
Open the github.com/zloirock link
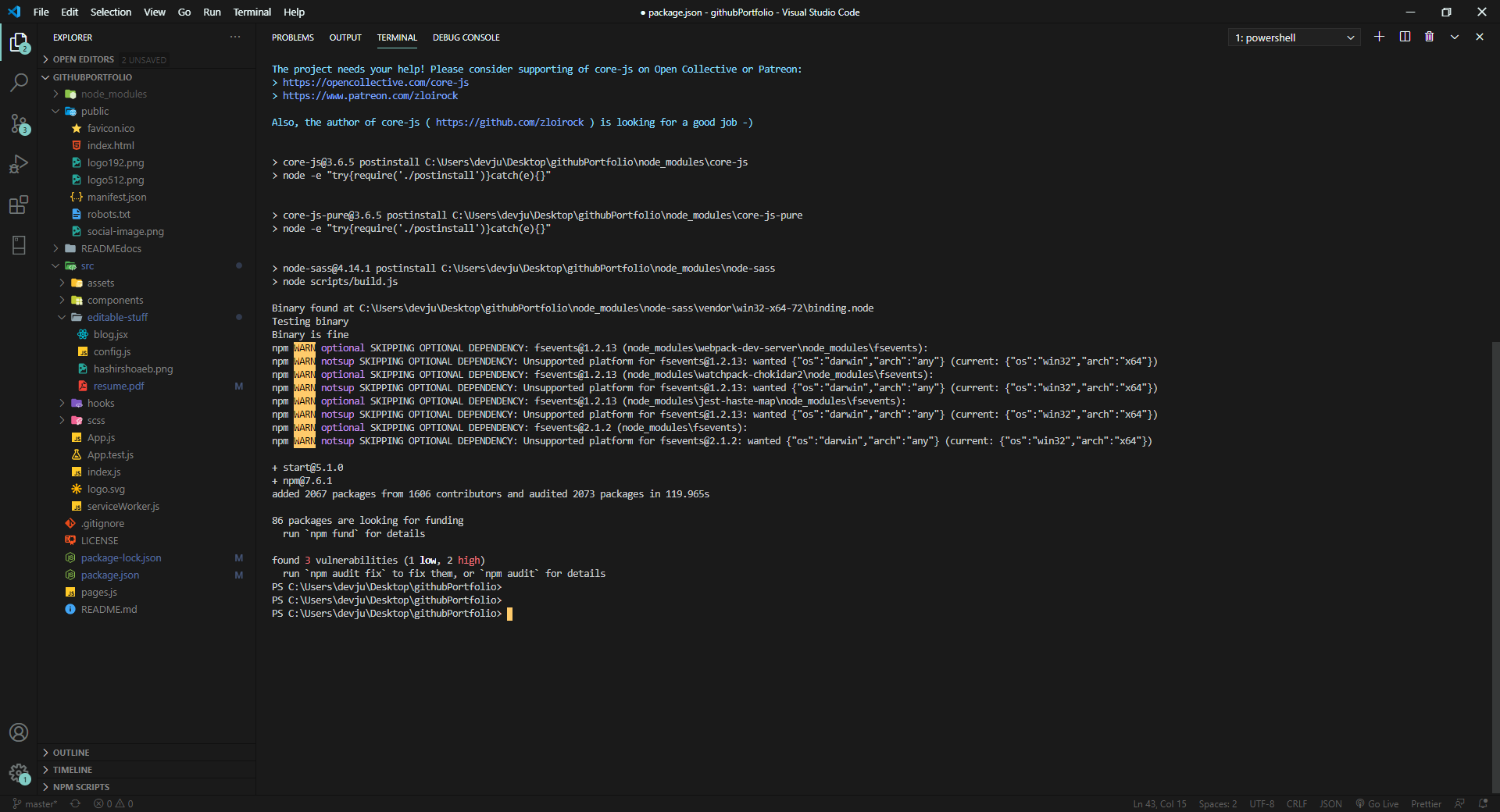[x=509, y=123]
